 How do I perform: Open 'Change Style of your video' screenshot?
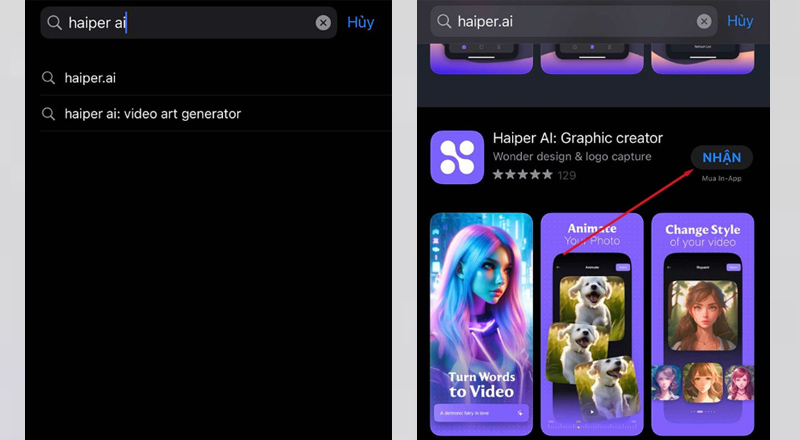(x=703, y=324)
